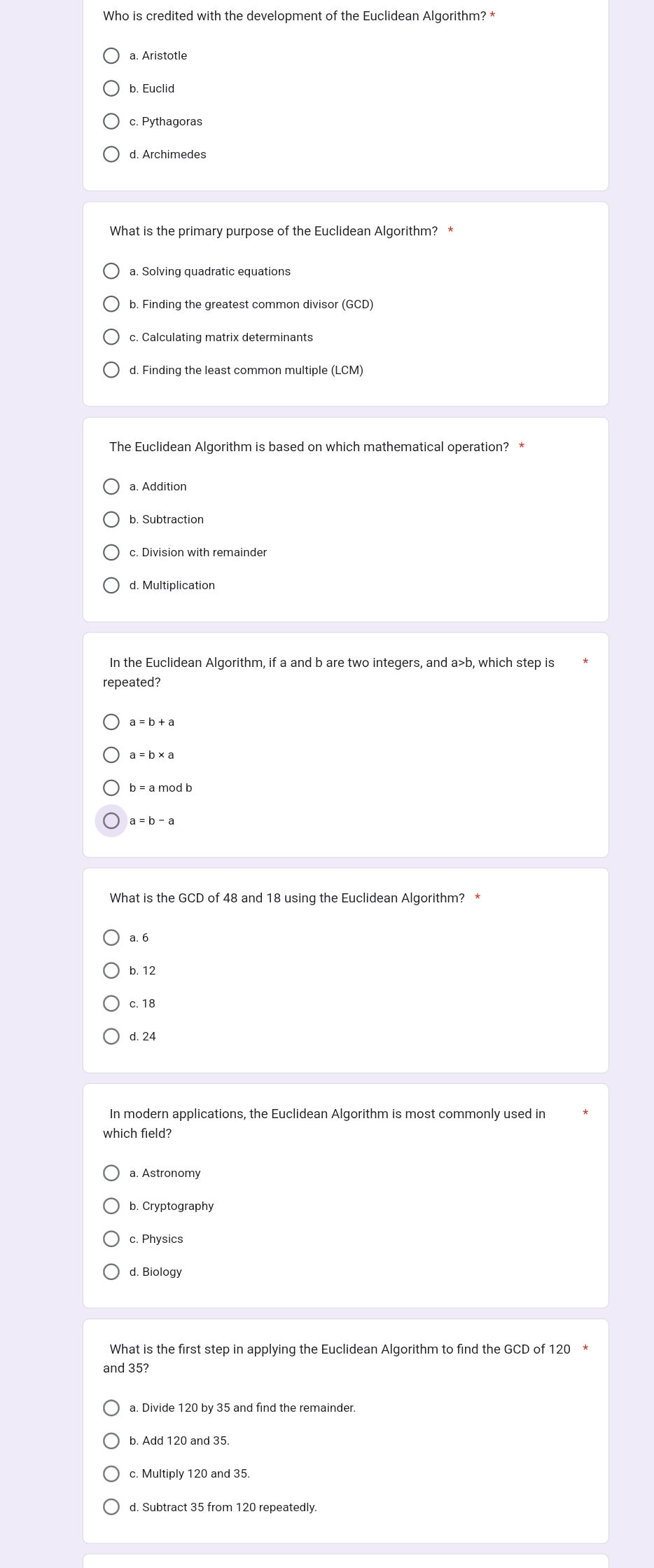This screenshot has width=654, height=1568.
Task: Select Divide 120 by 35 and find remainder
Action: (111, 1408)
